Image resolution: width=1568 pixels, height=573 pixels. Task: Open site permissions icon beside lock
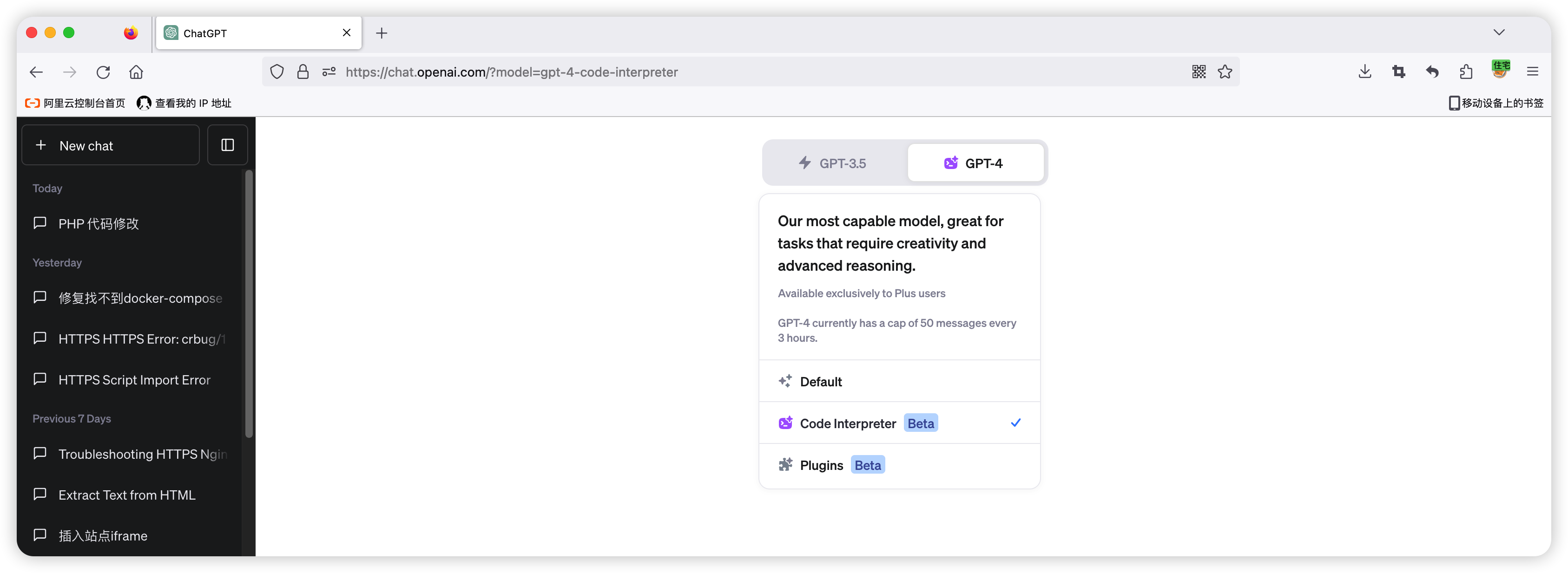pyautogui.click(x=329, y=72)
